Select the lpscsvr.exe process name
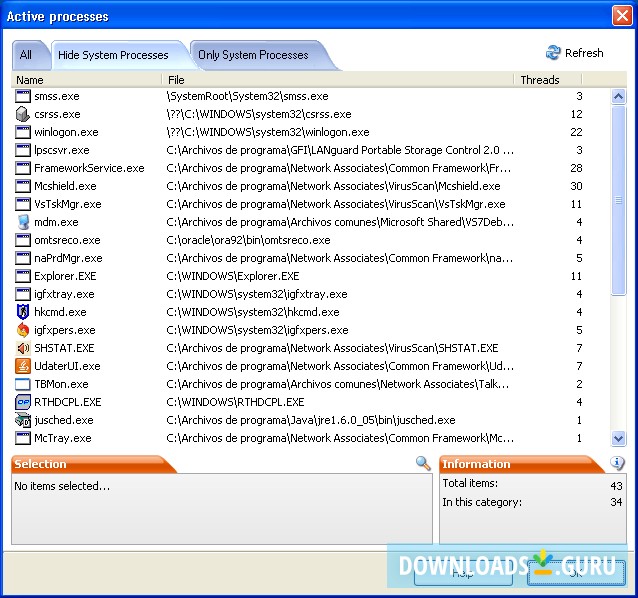This screenshot has height=598, width=638. pyautogui.click(x=62, y=150)
